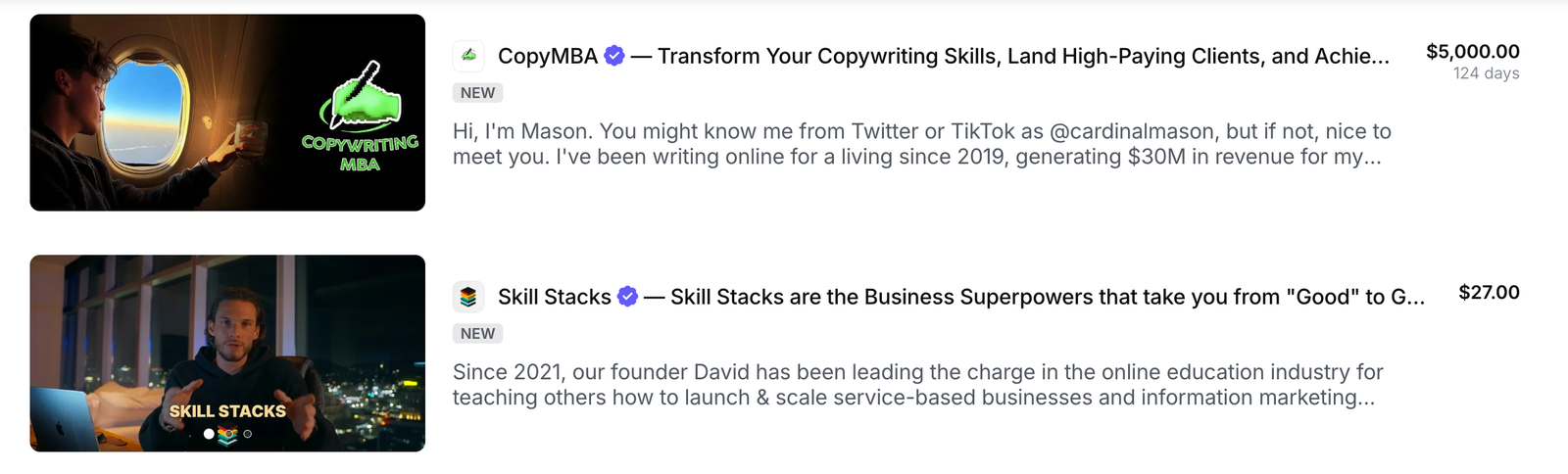
Task: Click the green hand-with-pen graphic in CopyMBA thumbnail
Action: [x=365, y=96]
